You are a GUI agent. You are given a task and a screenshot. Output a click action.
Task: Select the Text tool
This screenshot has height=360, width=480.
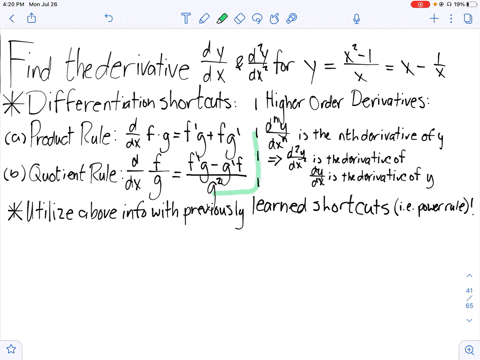pyautogui.click(x=186, y=18)
